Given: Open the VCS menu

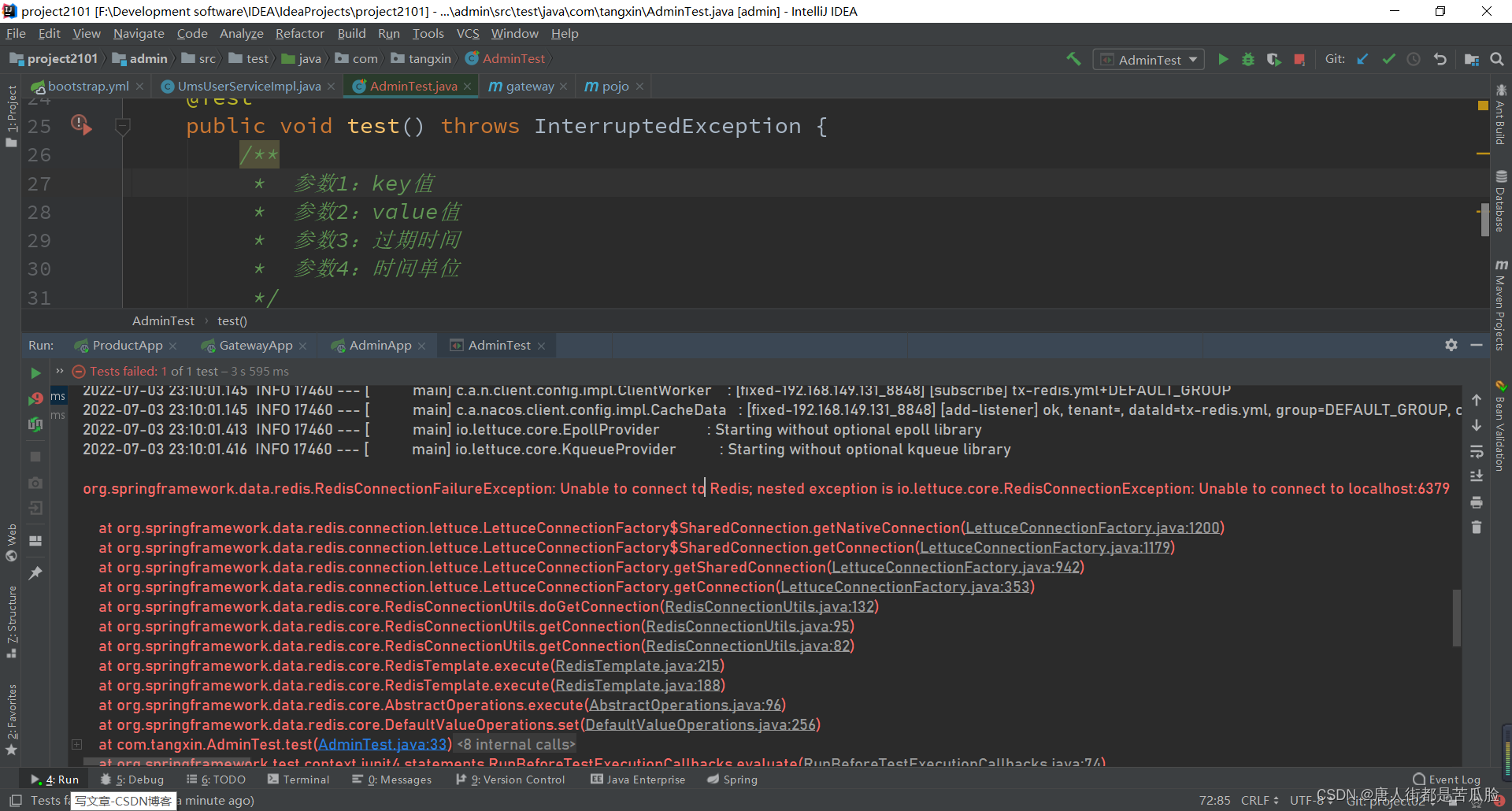Looking at the screenshot, I should point(468,34).
